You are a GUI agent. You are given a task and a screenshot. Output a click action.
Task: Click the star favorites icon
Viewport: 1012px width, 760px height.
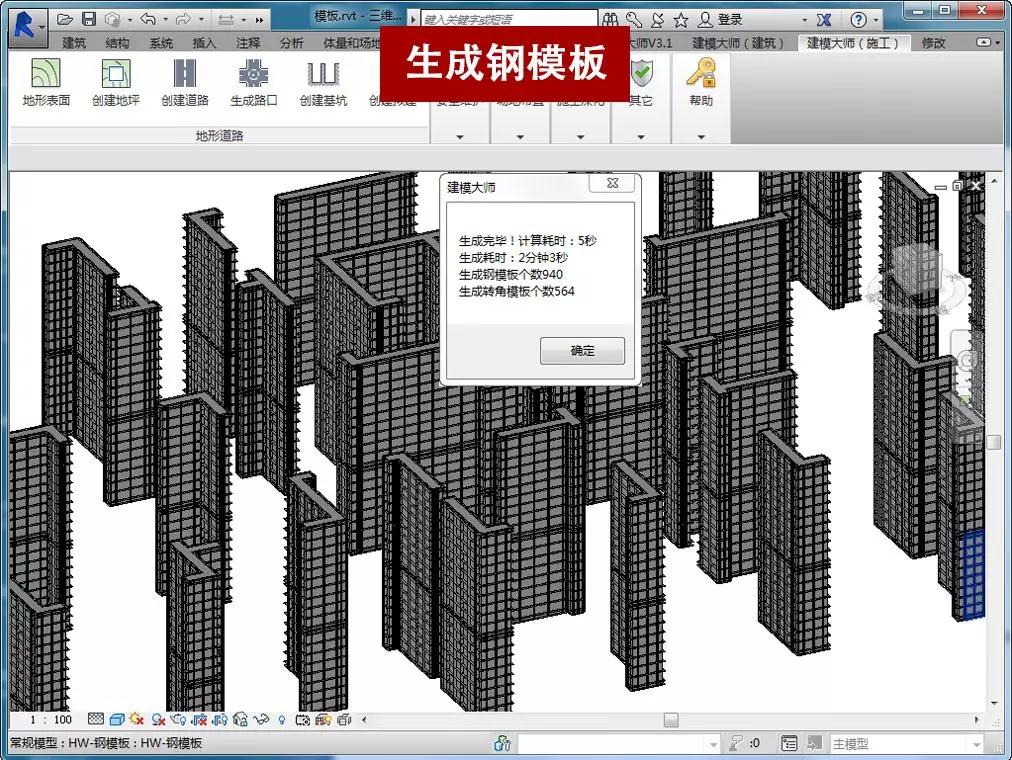click(x=681, y=20)
